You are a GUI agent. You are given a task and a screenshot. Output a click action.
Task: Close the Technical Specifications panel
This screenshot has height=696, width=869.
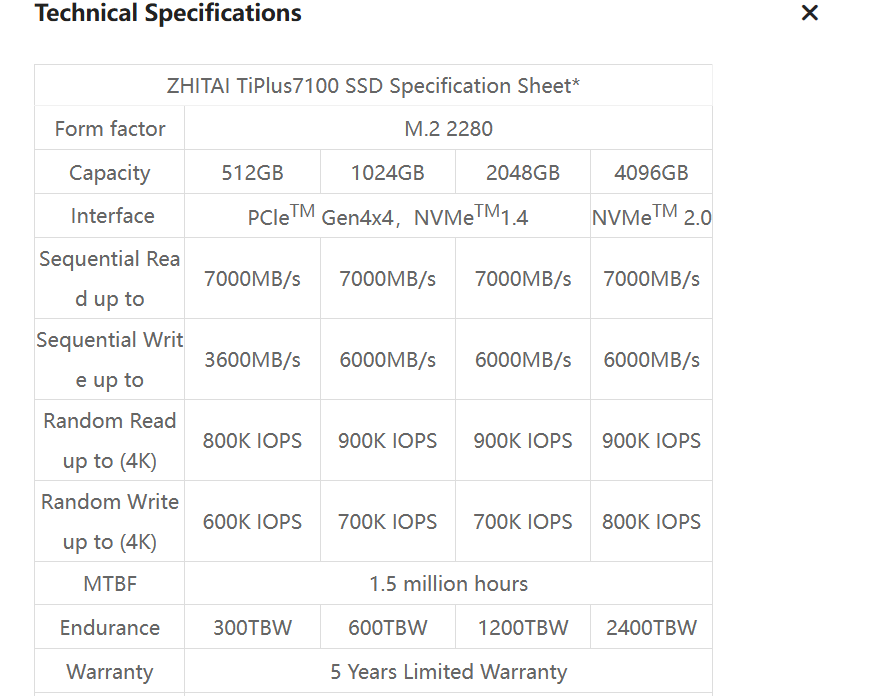[x=810, y=13]
